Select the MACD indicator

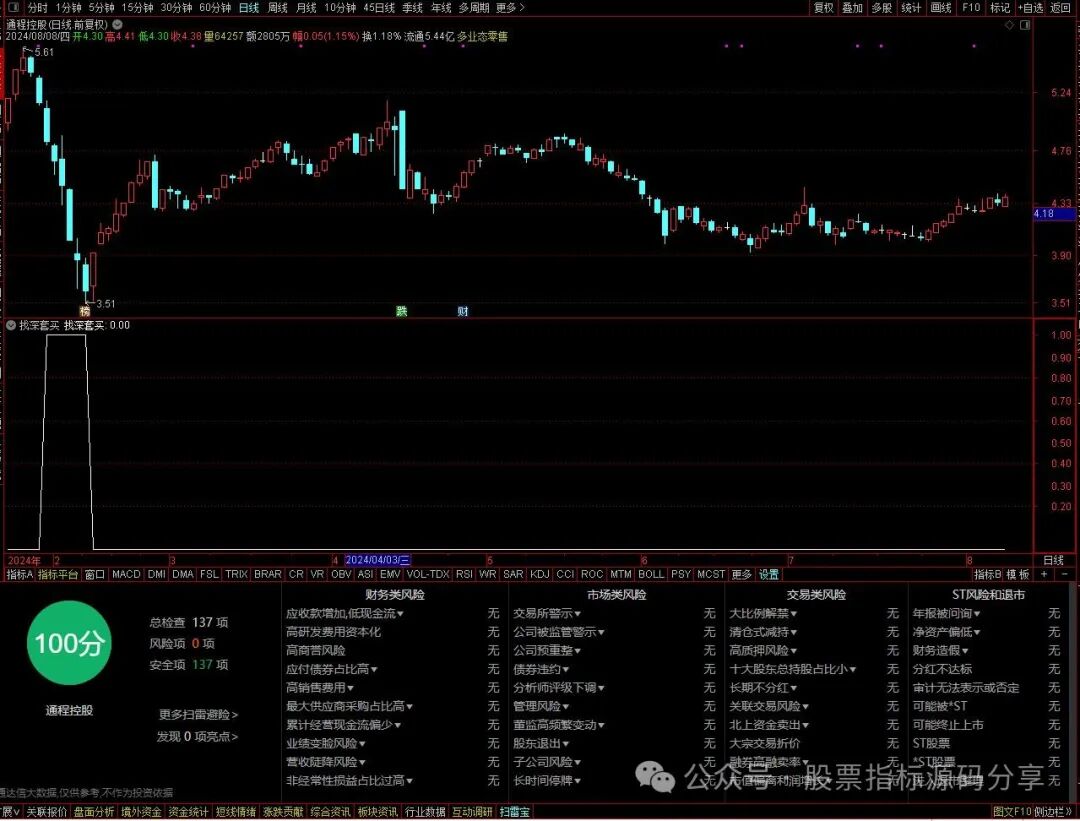(126, 574)
